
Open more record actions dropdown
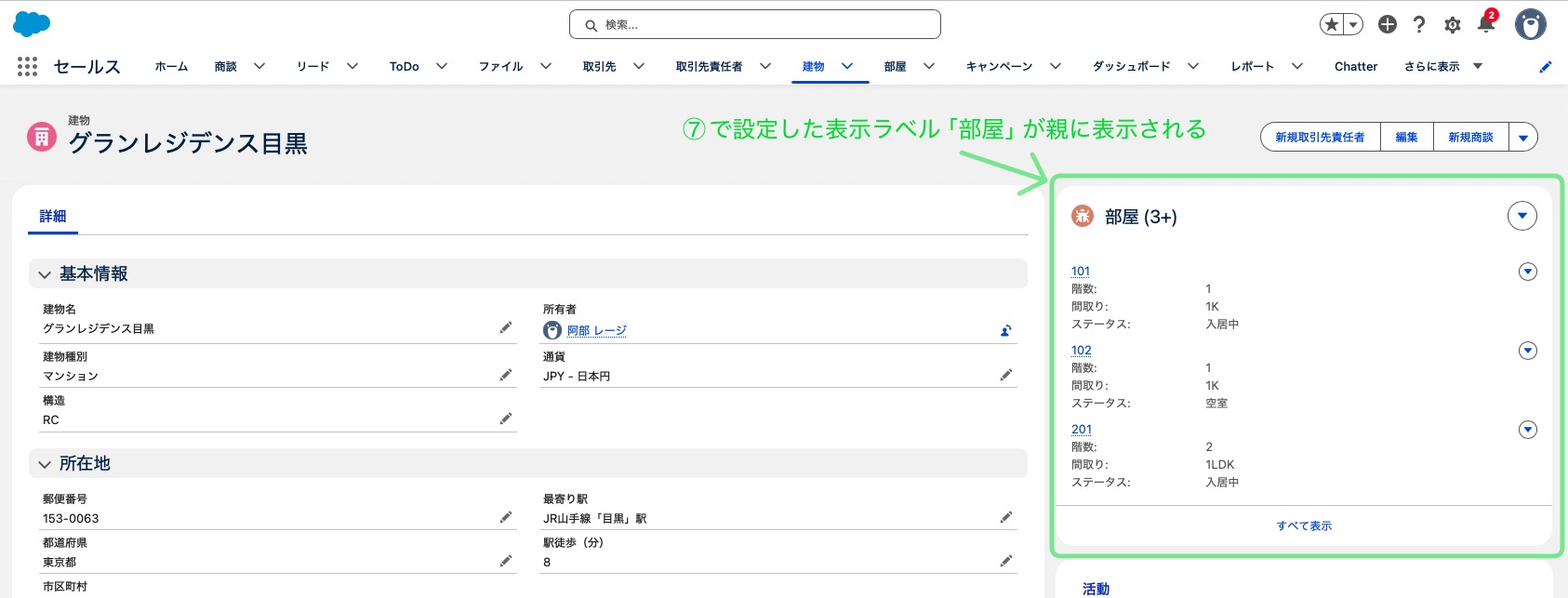click(1523, 137)
